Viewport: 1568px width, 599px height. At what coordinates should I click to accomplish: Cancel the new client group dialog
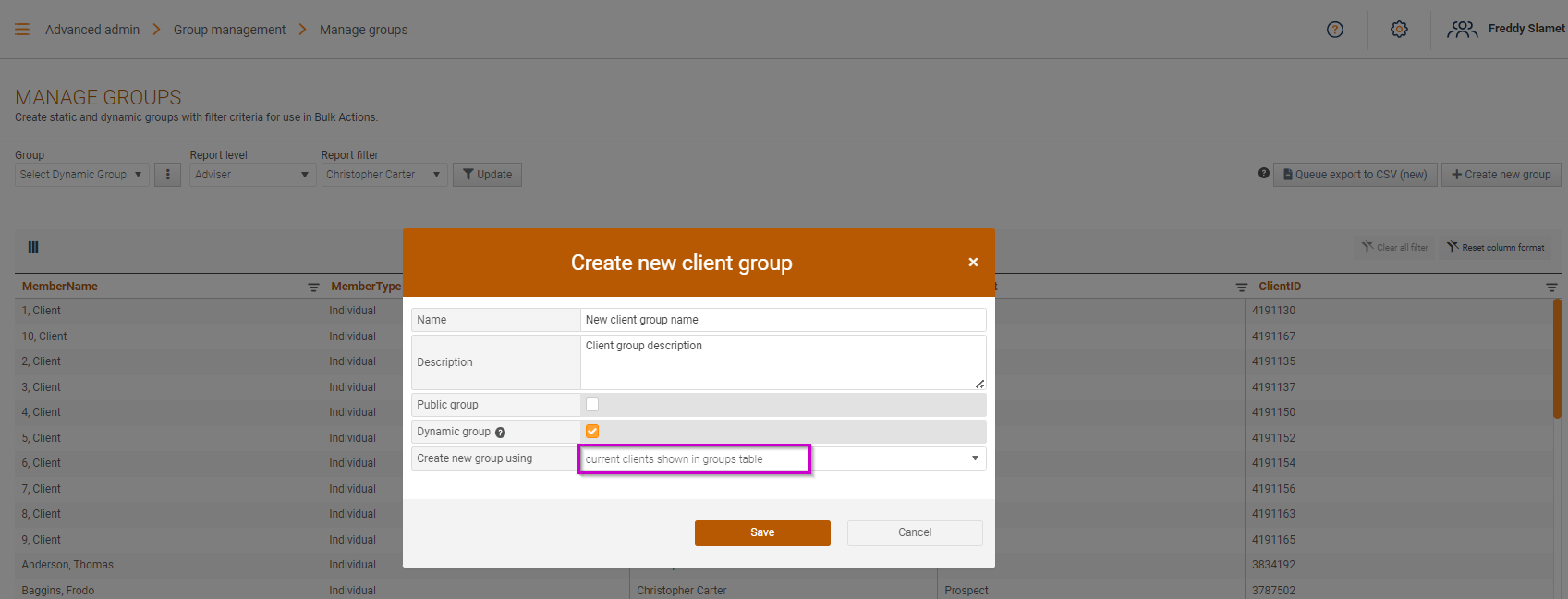915,533
